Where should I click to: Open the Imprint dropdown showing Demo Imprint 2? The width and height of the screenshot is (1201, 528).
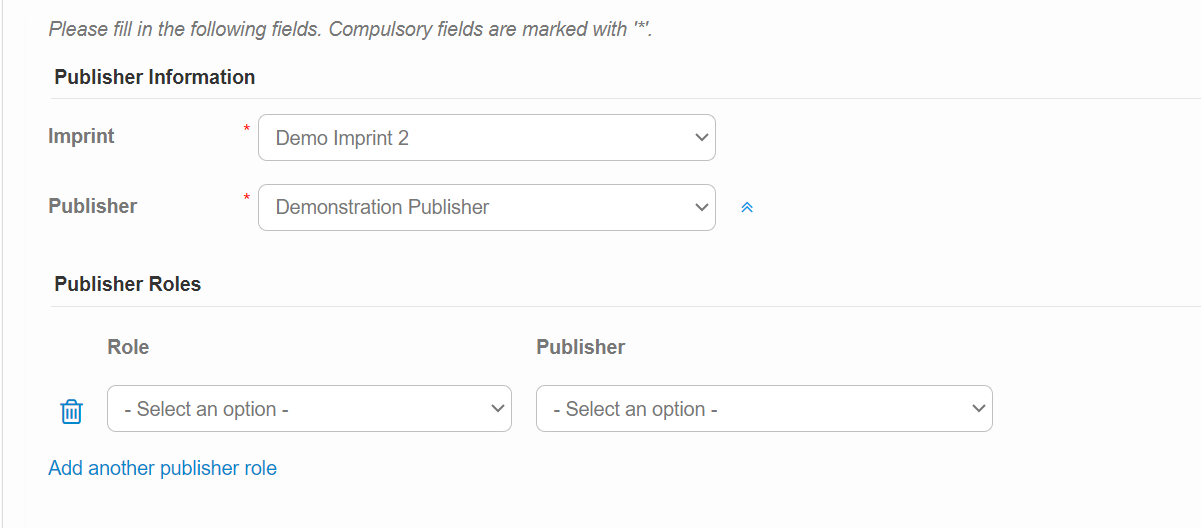point(487,138)
